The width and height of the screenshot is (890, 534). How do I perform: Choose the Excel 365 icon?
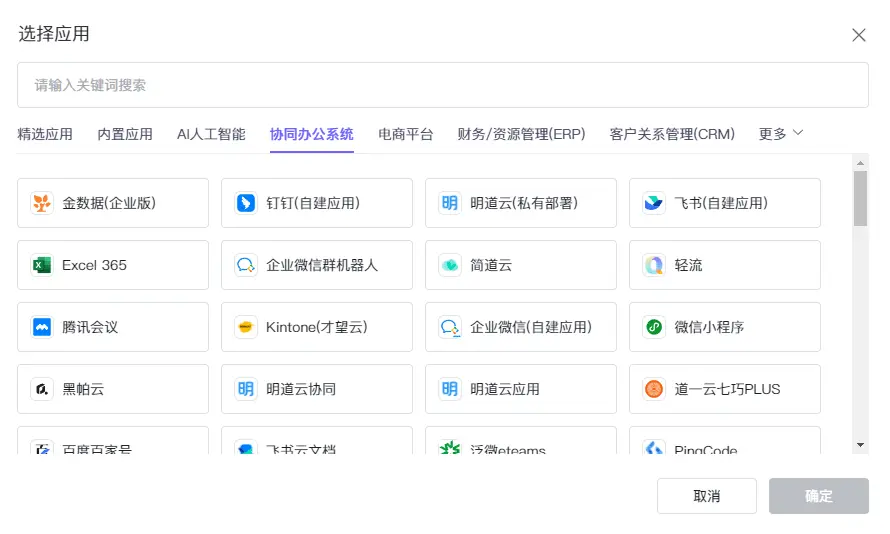pos(42,265)
